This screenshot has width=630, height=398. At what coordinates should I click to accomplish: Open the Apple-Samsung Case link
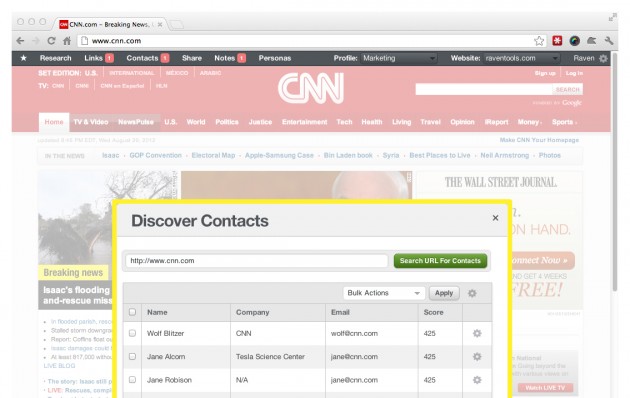click(279, 155)
